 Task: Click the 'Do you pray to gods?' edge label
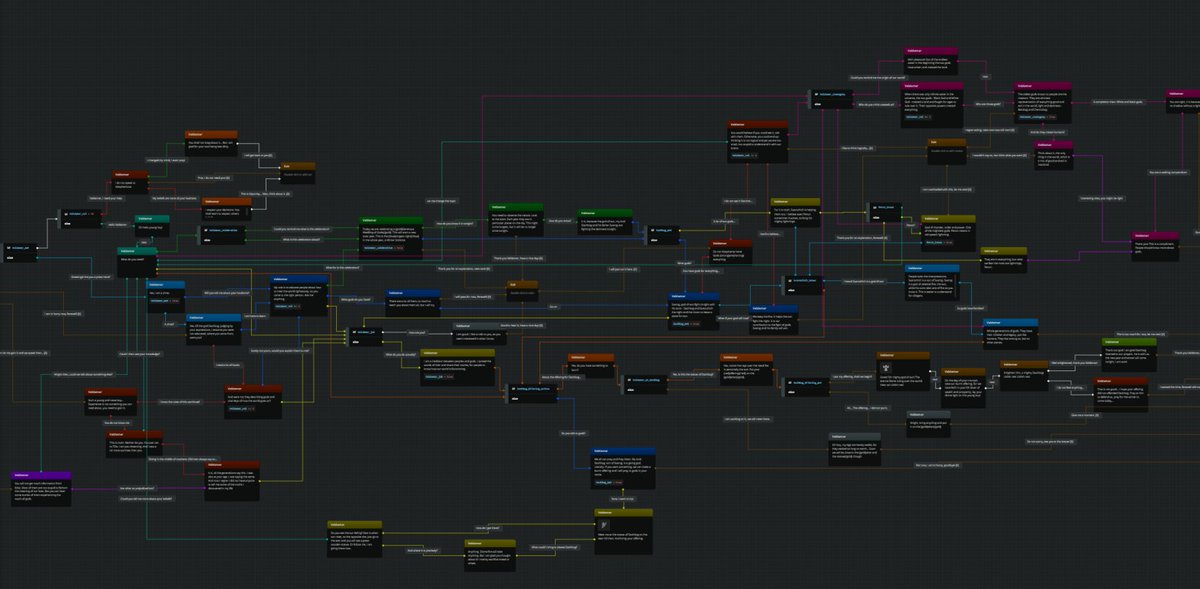[x=572, y=433]
